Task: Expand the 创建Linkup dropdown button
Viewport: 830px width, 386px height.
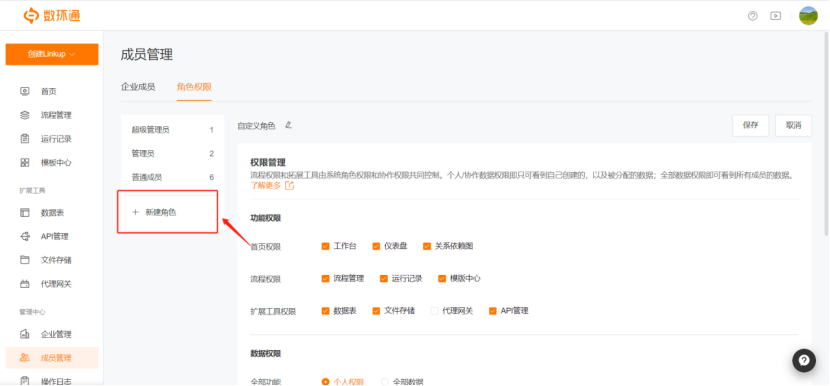Action: click(52, 55)
